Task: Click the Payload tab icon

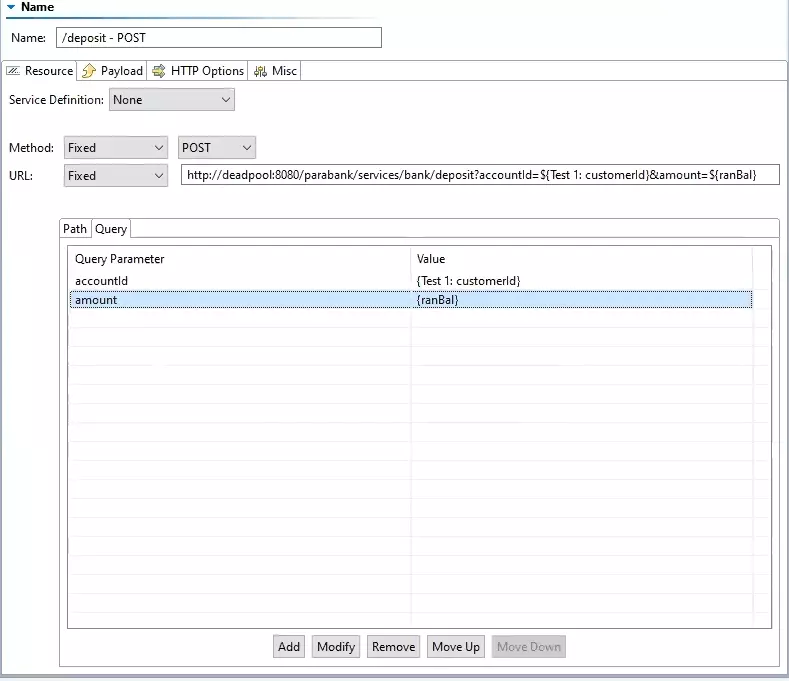Action: click(89, 71)
